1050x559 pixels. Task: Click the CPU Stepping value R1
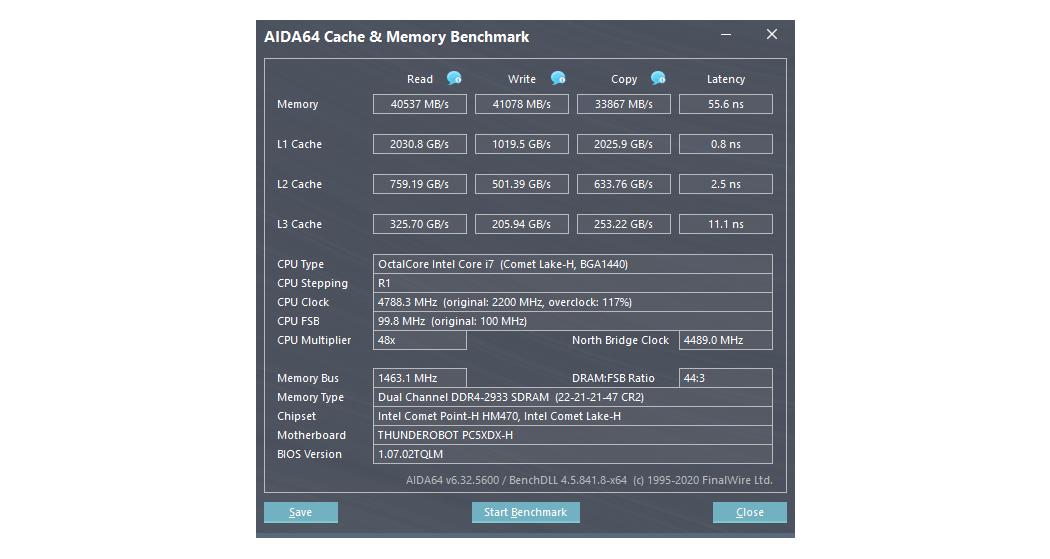[573, 283]
